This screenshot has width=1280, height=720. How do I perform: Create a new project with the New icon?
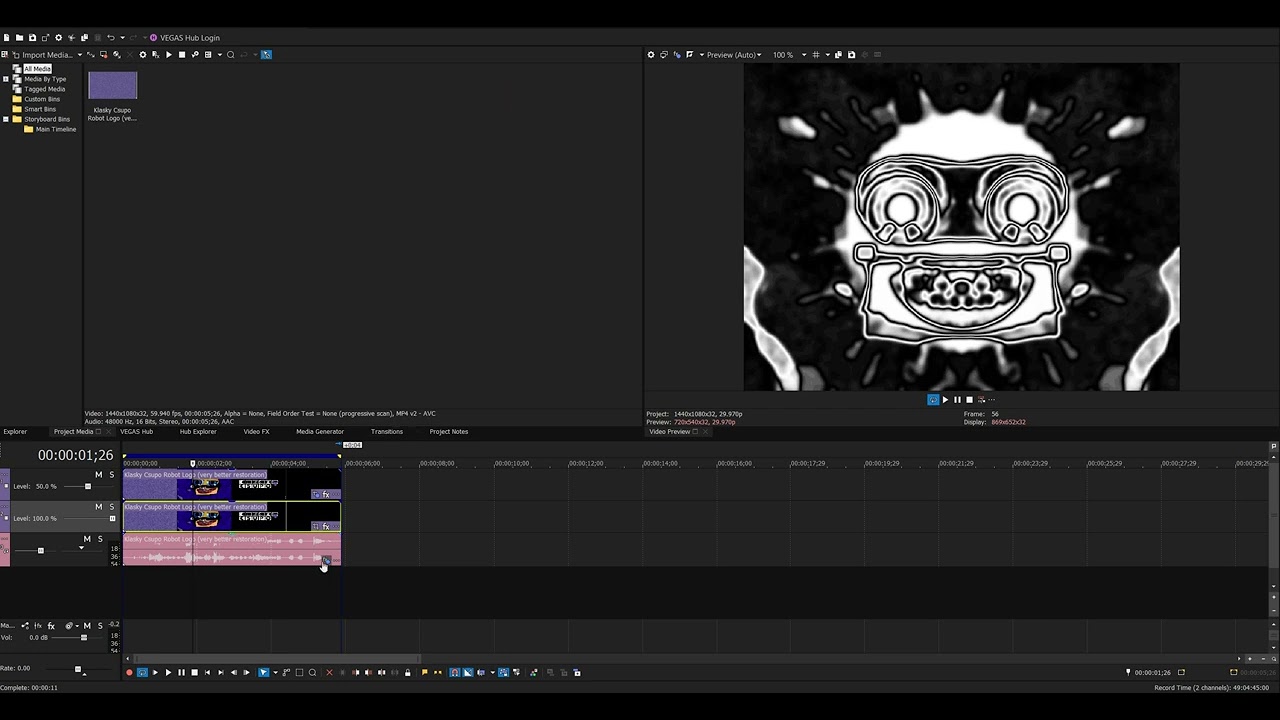coord(6,38)
